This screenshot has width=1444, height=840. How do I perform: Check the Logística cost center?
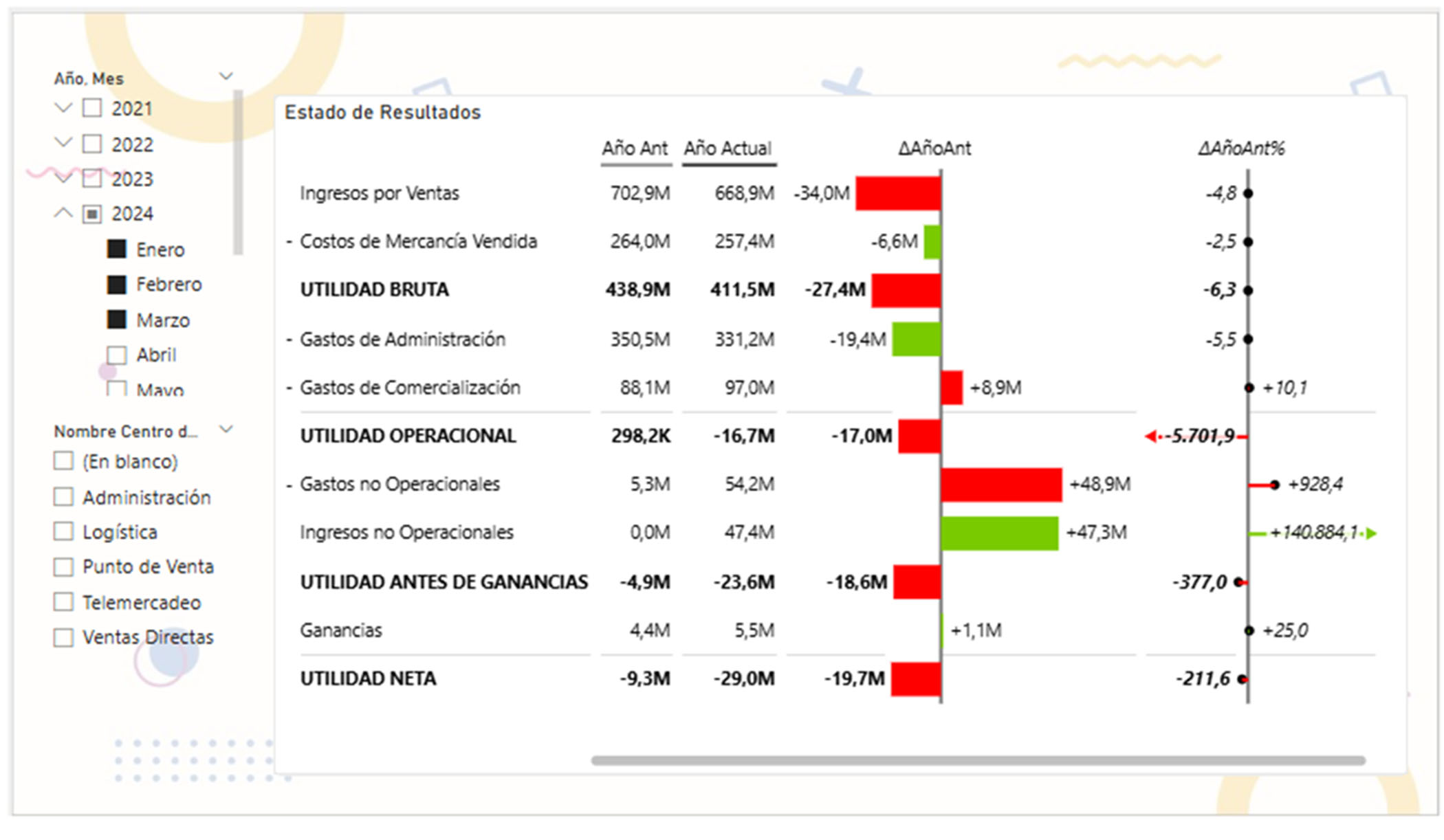[x=63, y=531]
